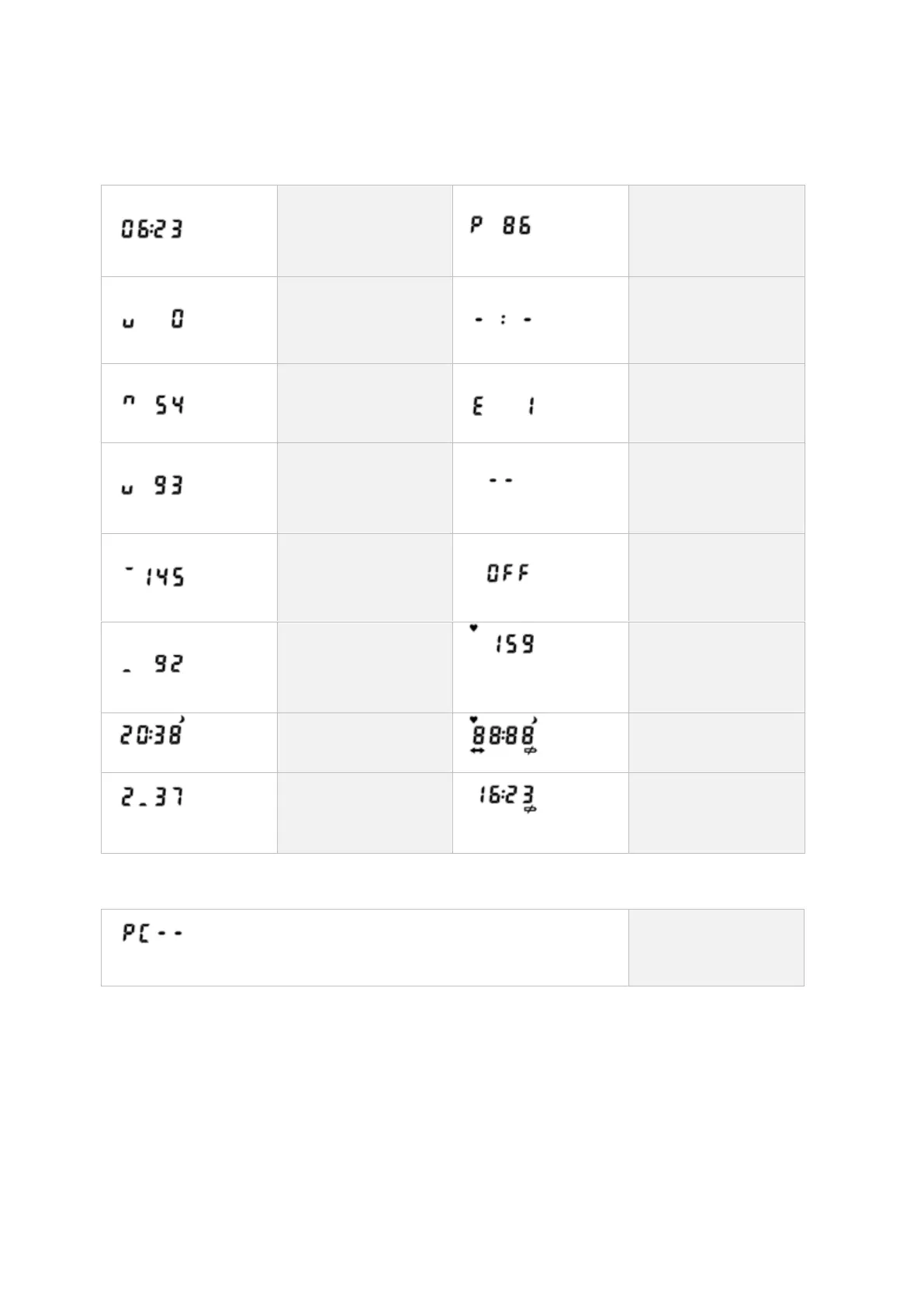Click the crossed-out symbol beneath the 88:88 display
Screen dimensions: 924x1307
pos(531,751)
